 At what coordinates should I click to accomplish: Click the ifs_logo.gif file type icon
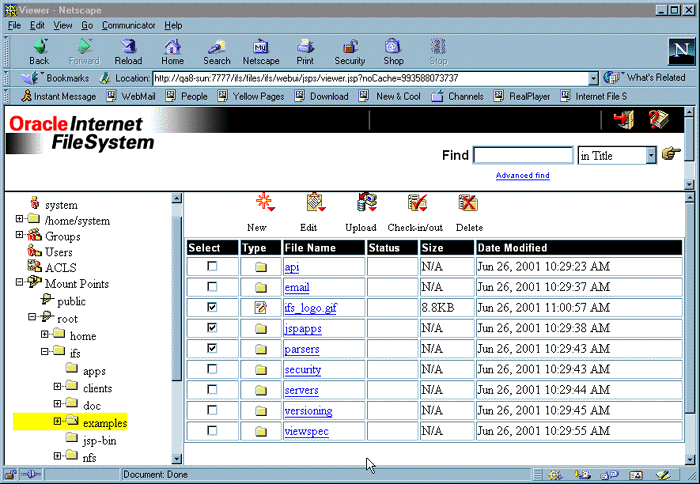point(261,308)
